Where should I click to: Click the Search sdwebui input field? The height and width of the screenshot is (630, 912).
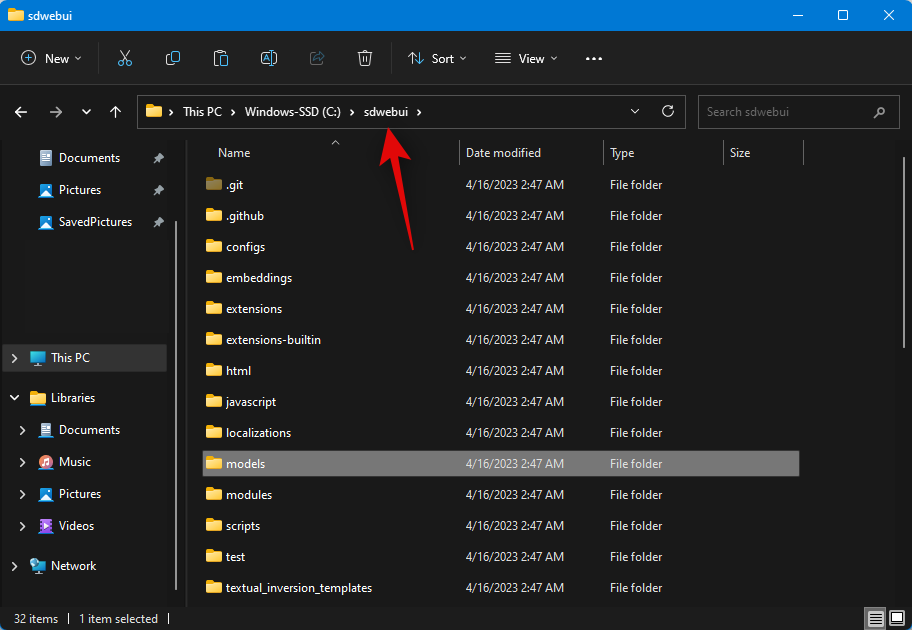pos(785,112)
